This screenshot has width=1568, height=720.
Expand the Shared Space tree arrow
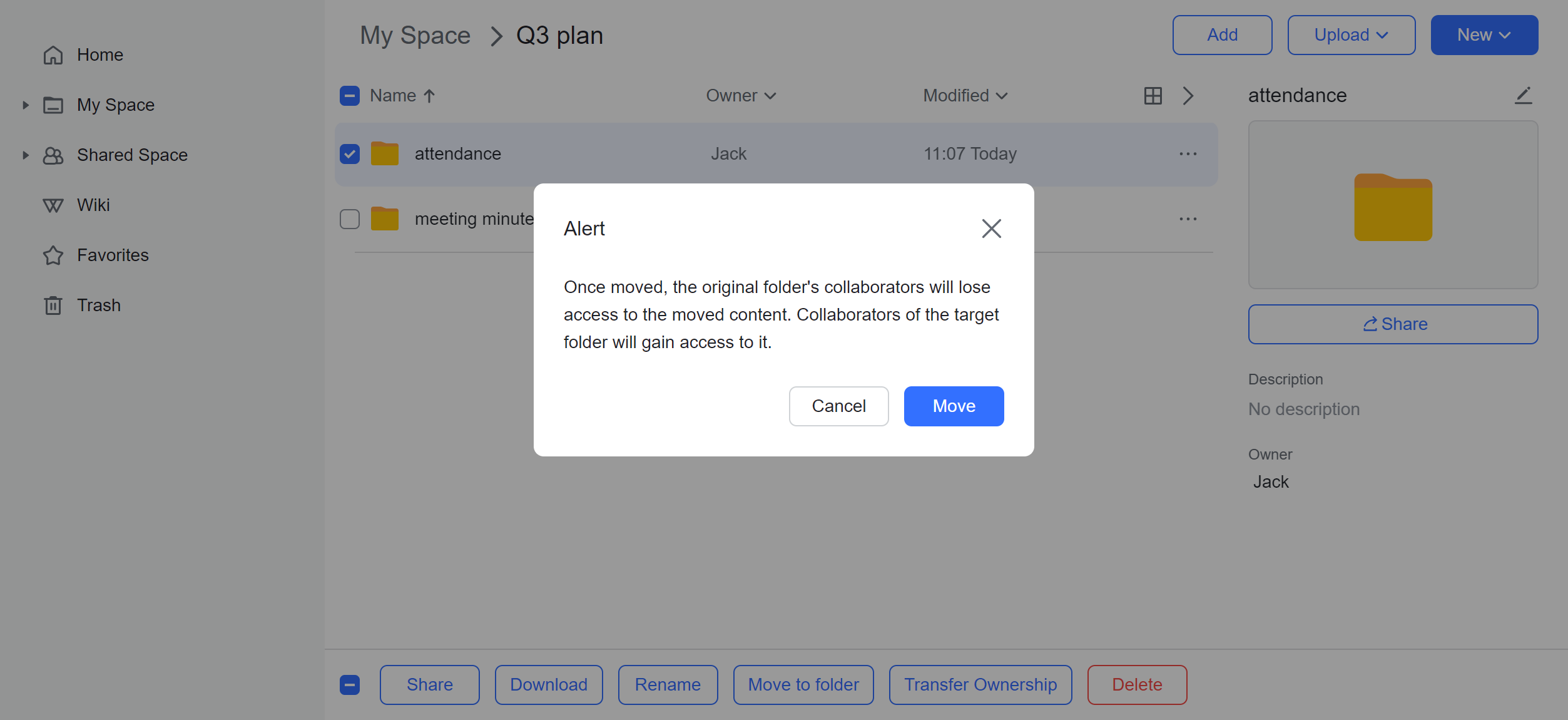click(x=26, y=155)
